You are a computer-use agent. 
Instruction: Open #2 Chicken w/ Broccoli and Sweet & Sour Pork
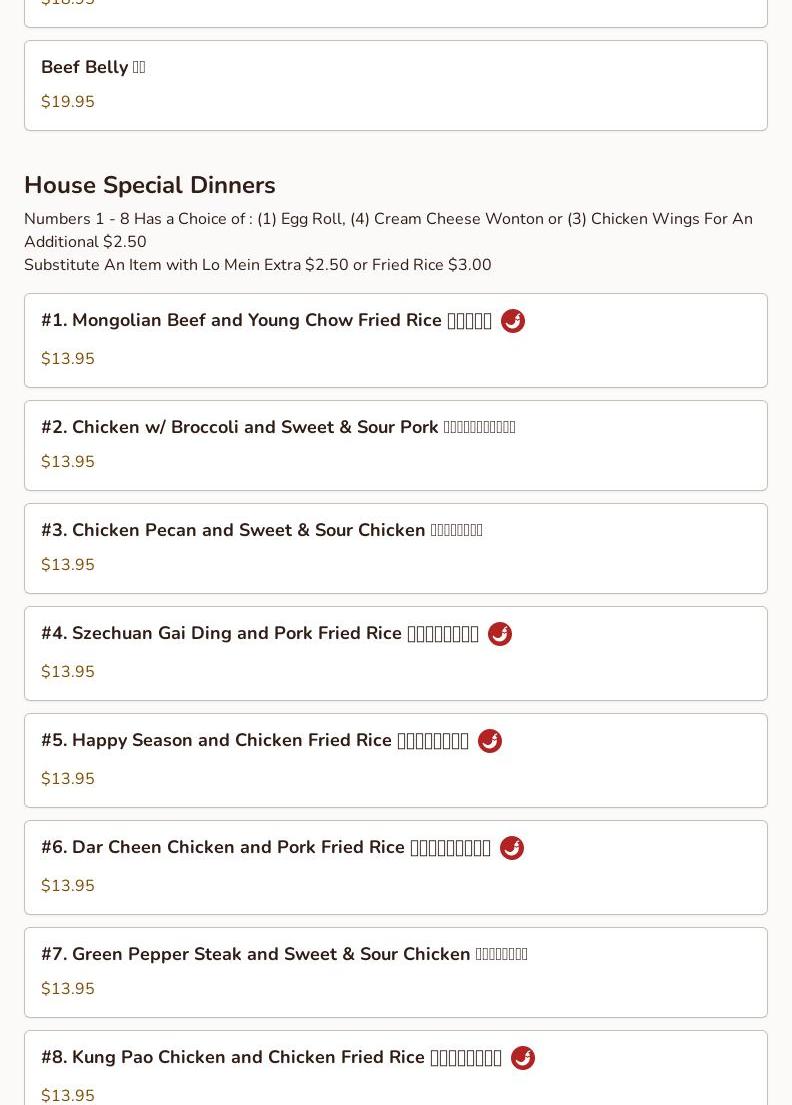(x=395, y=445)
